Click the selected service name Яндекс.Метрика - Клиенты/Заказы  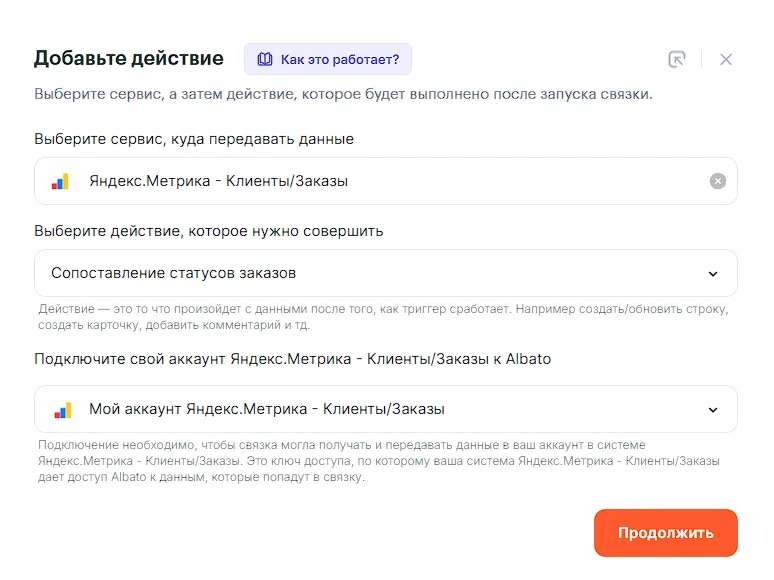coord(218,181)
